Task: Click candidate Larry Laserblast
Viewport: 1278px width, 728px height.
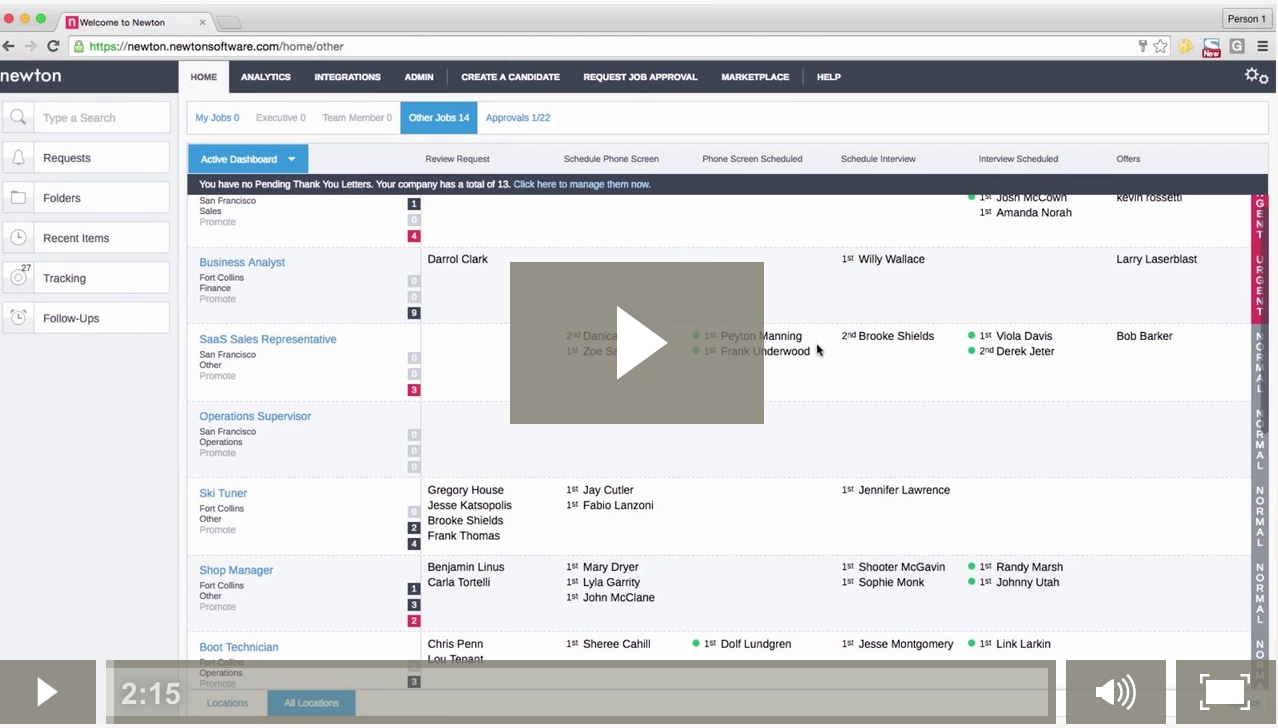Action: [1157, 259]
